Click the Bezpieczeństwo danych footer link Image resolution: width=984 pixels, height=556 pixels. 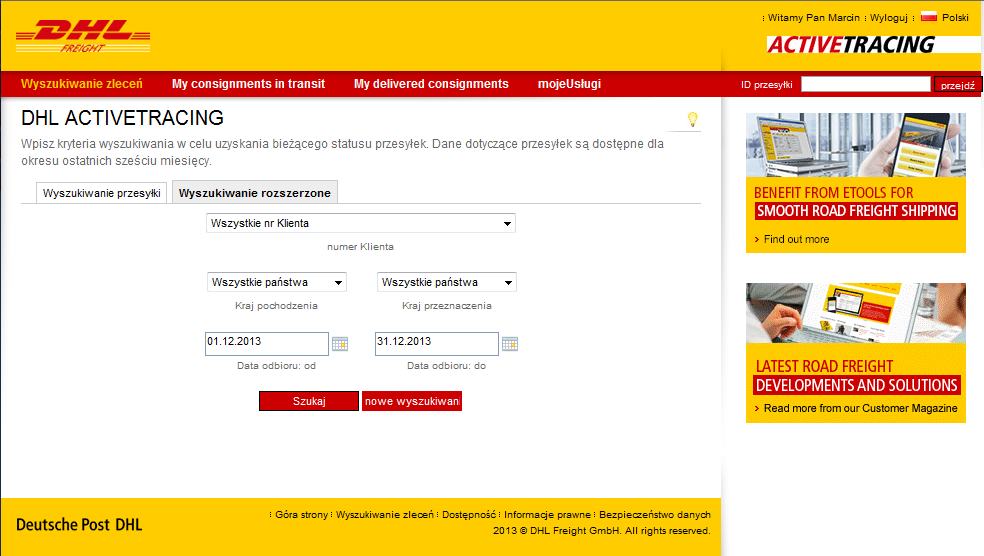[655, 515]
